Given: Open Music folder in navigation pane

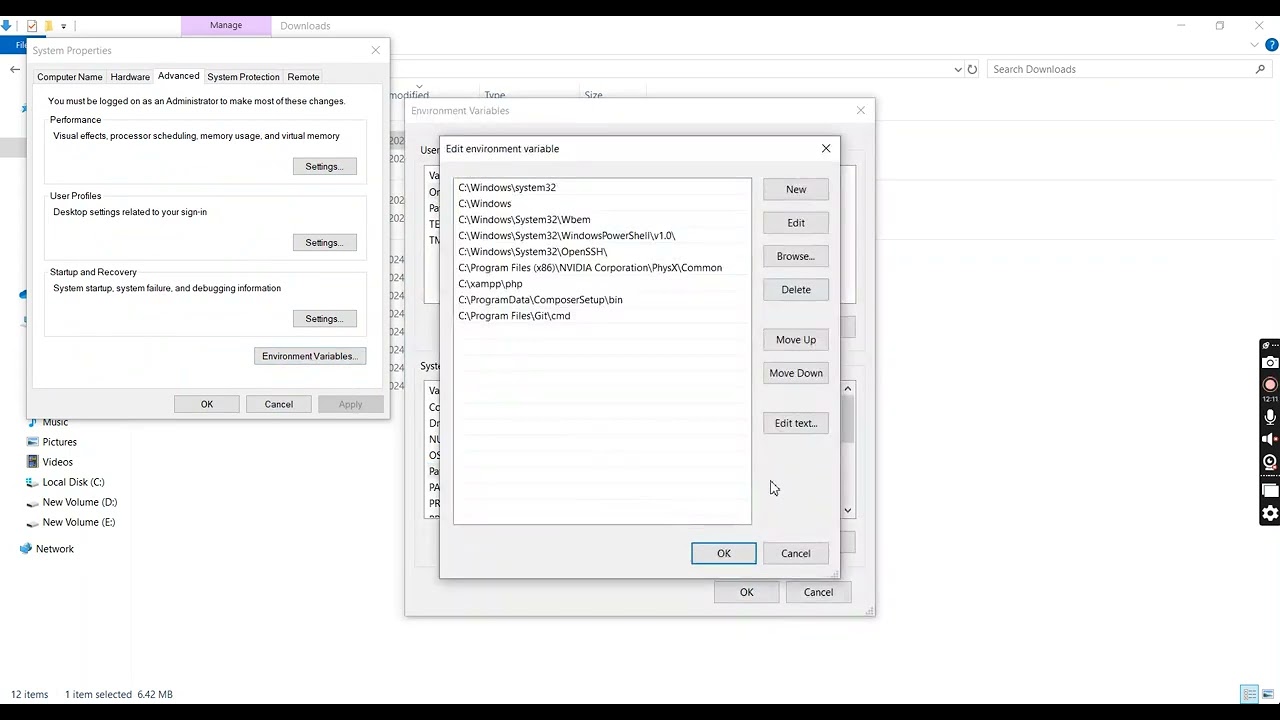Looking at the screenshot, I should 55,422.
